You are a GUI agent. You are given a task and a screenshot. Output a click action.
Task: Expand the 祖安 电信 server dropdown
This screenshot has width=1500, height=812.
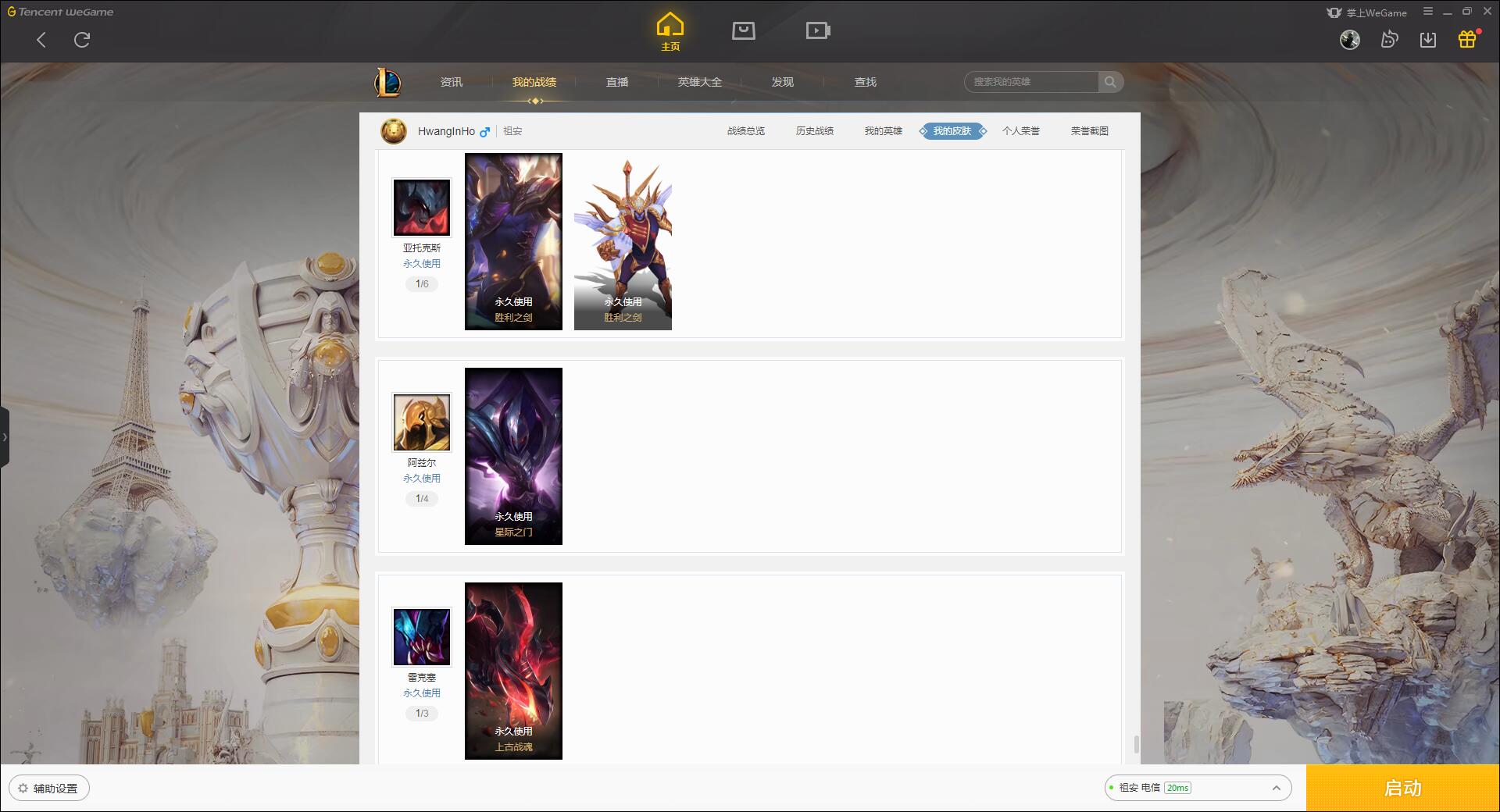pos(1198,788)
